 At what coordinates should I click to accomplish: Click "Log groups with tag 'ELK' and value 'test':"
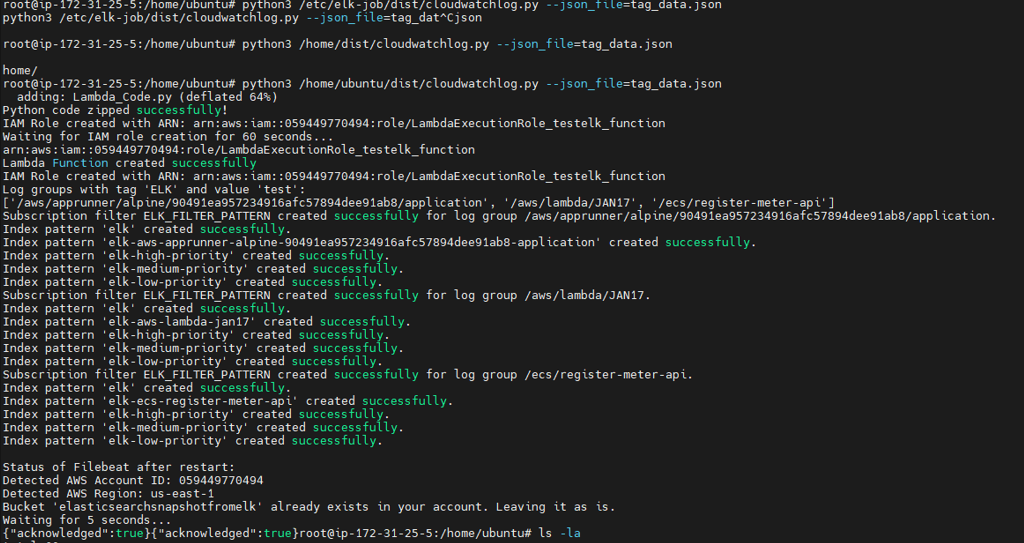tap(154, 189)
